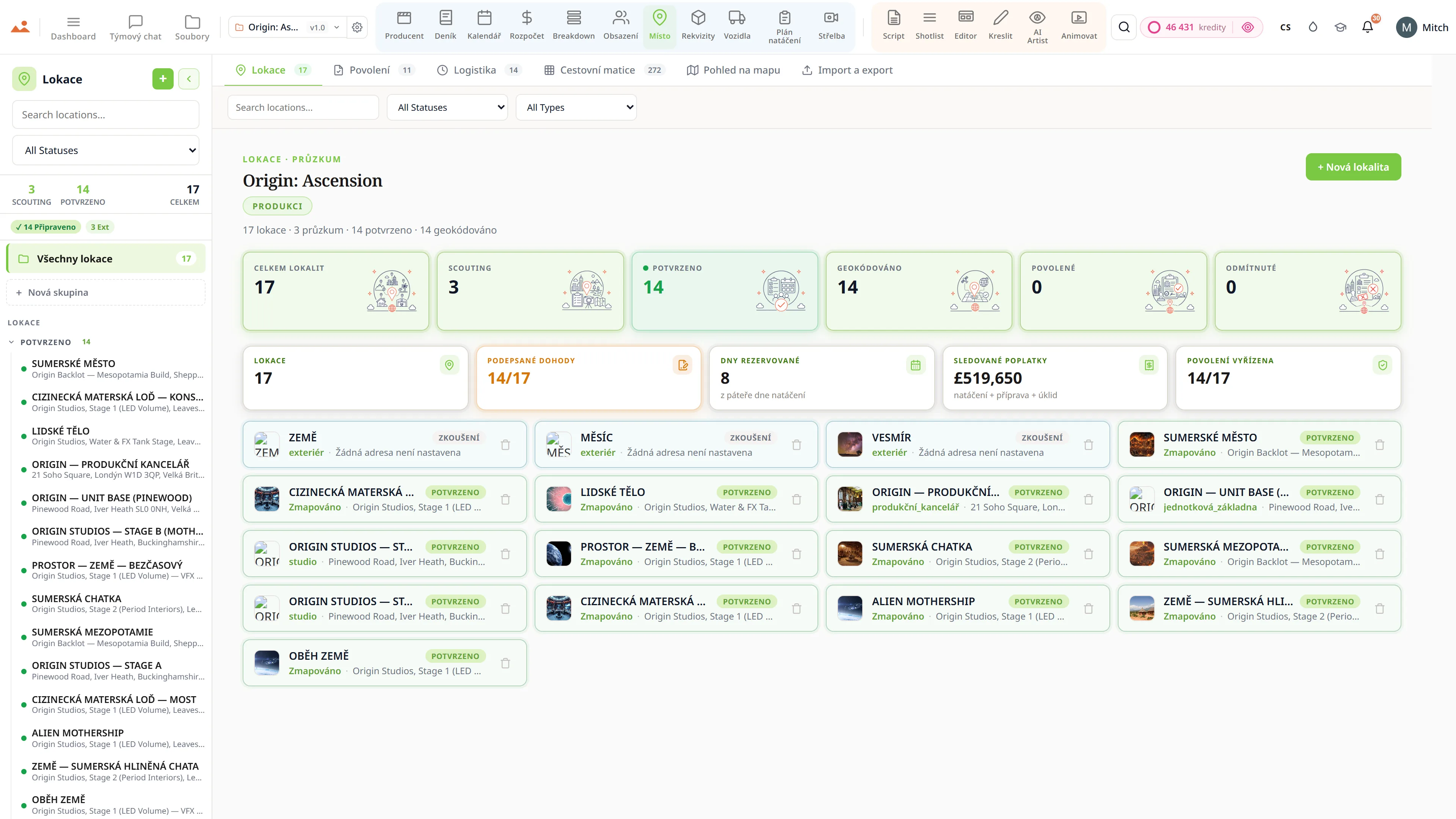The width and height of the screenshot is (1456, 819).
Task: Launch the AI Artist tool
Action: point(1037,26)
